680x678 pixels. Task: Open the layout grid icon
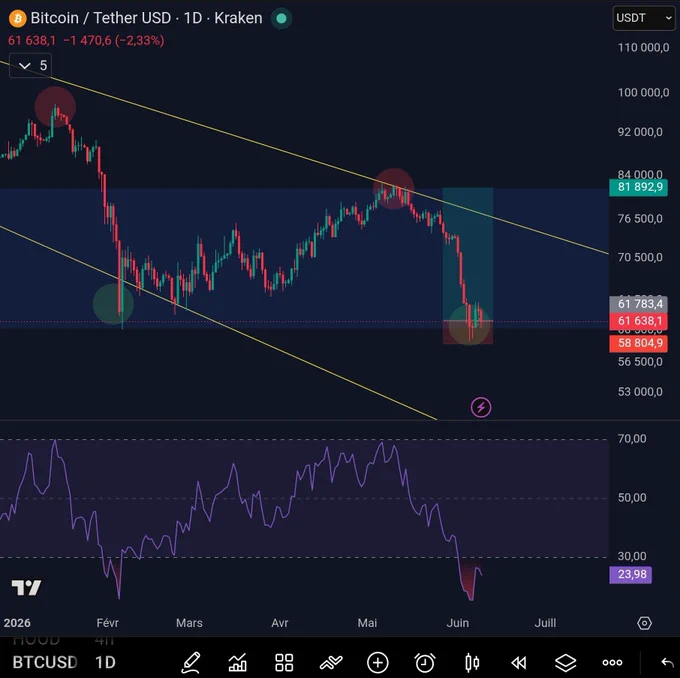click(x=284, y=662)
